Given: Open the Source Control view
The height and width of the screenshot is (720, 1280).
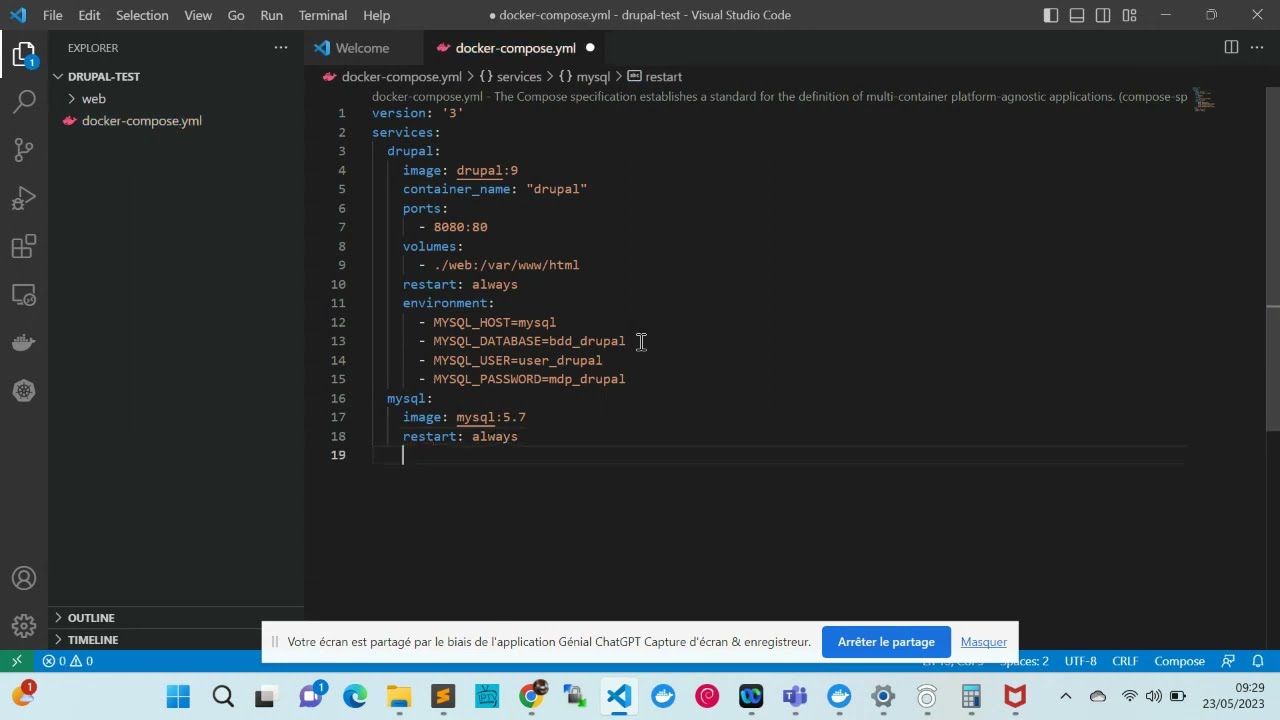Looking at the screenshot, I should click(24, 149).
